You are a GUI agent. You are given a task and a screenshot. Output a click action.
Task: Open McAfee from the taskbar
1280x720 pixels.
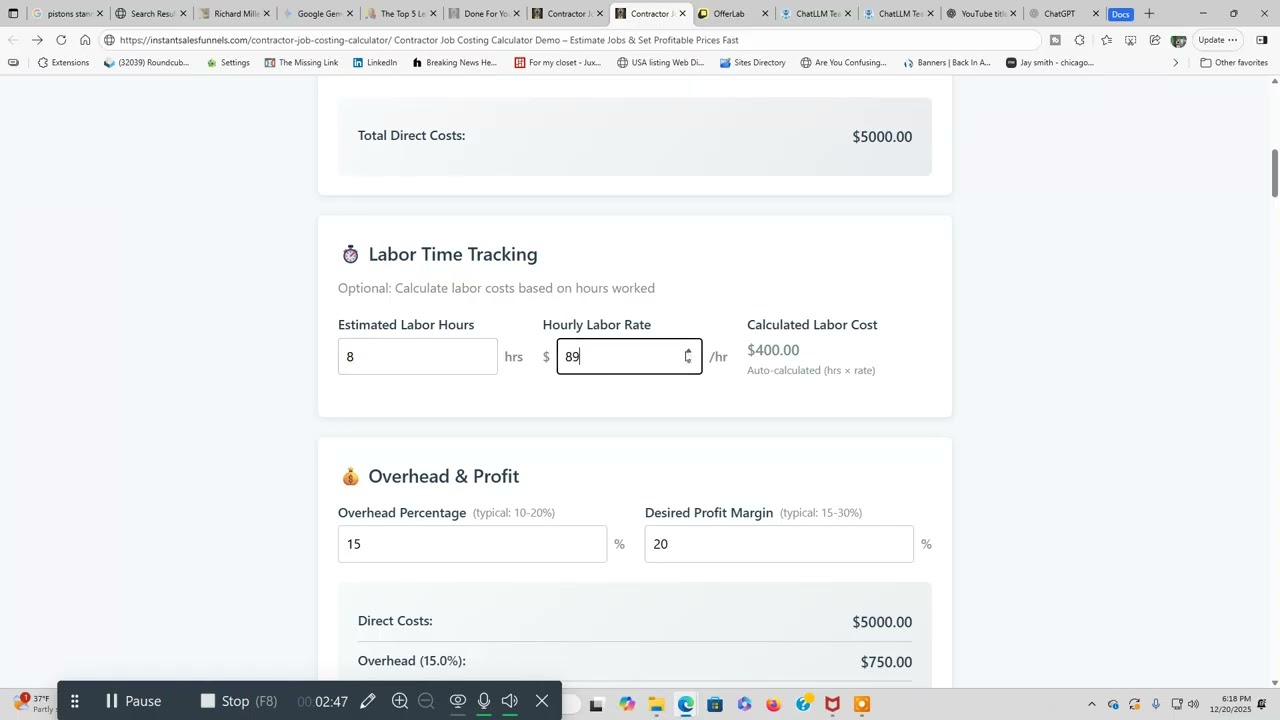(832, 705)
